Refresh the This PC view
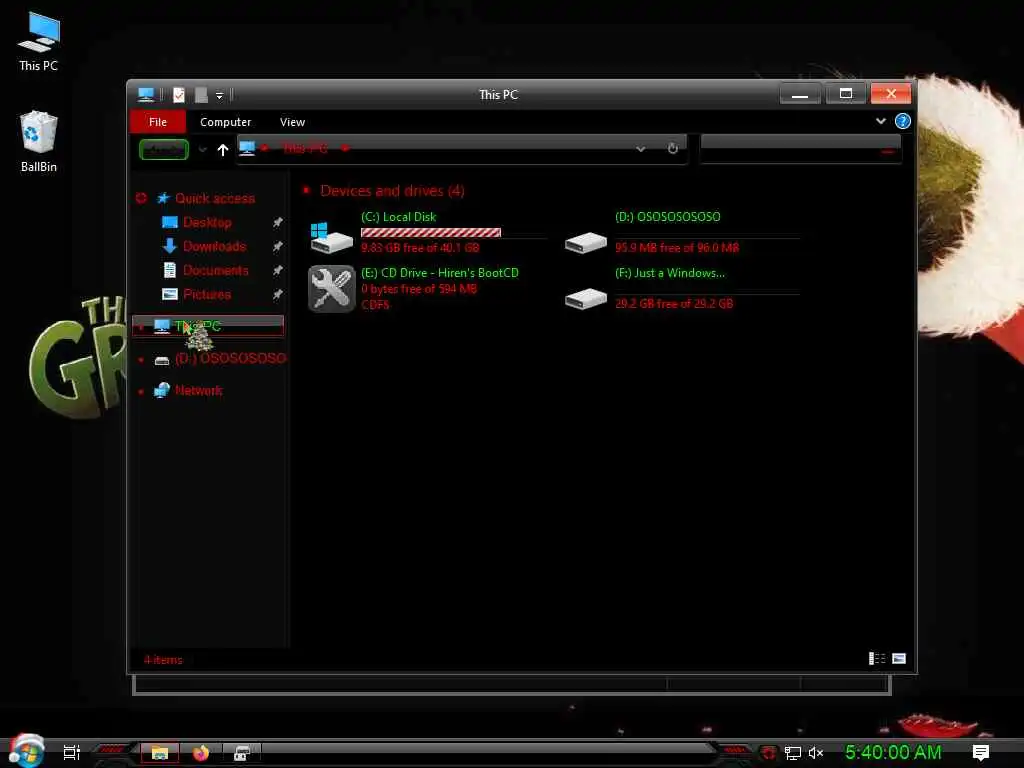The image size is (1024, 768). [x=673, y=149]
